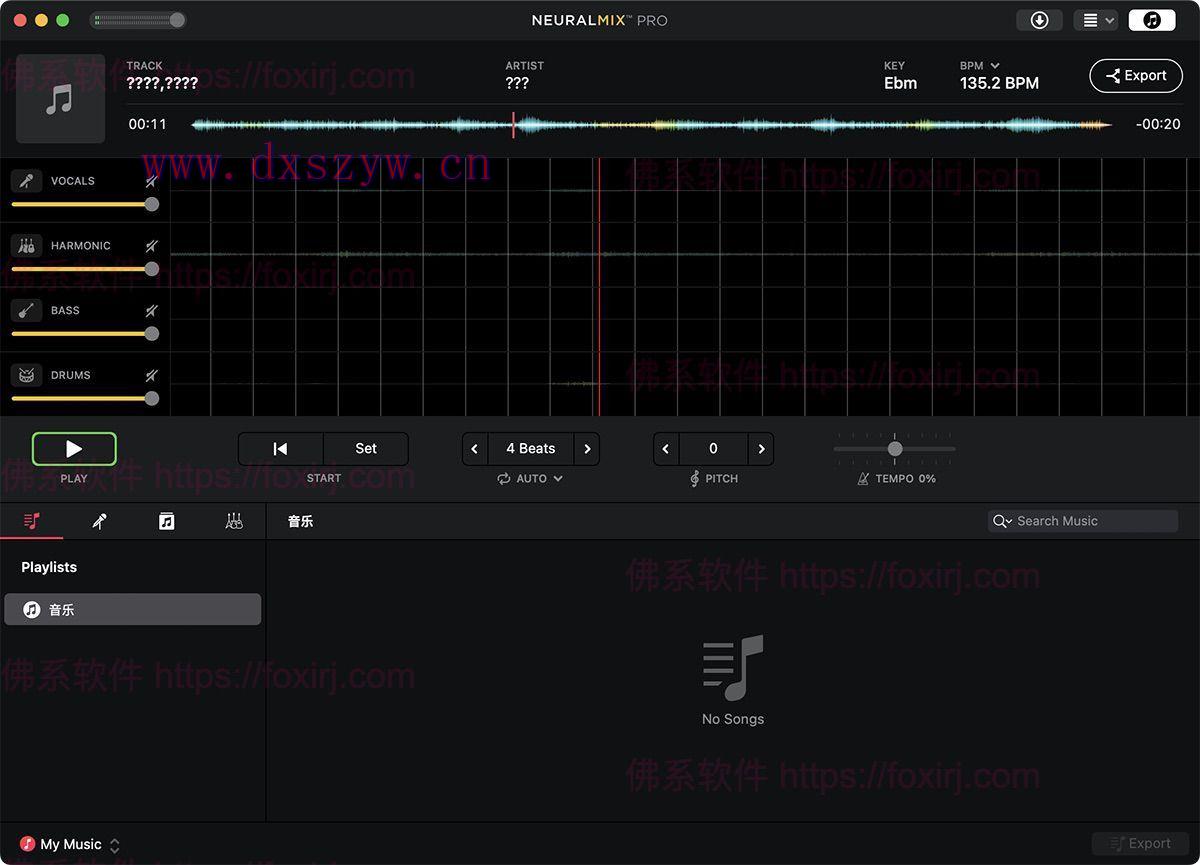Jump to the start point
Screen dimensions: 1200x865
pyautogui.click(x=281, y=449)
